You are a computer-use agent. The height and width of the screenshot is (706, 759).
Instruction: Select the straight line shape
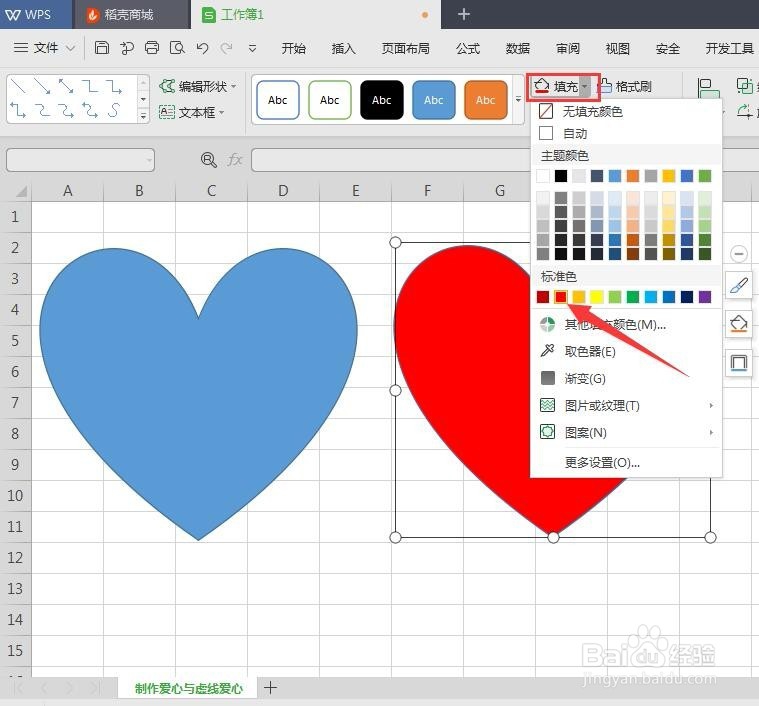[18, 86]
